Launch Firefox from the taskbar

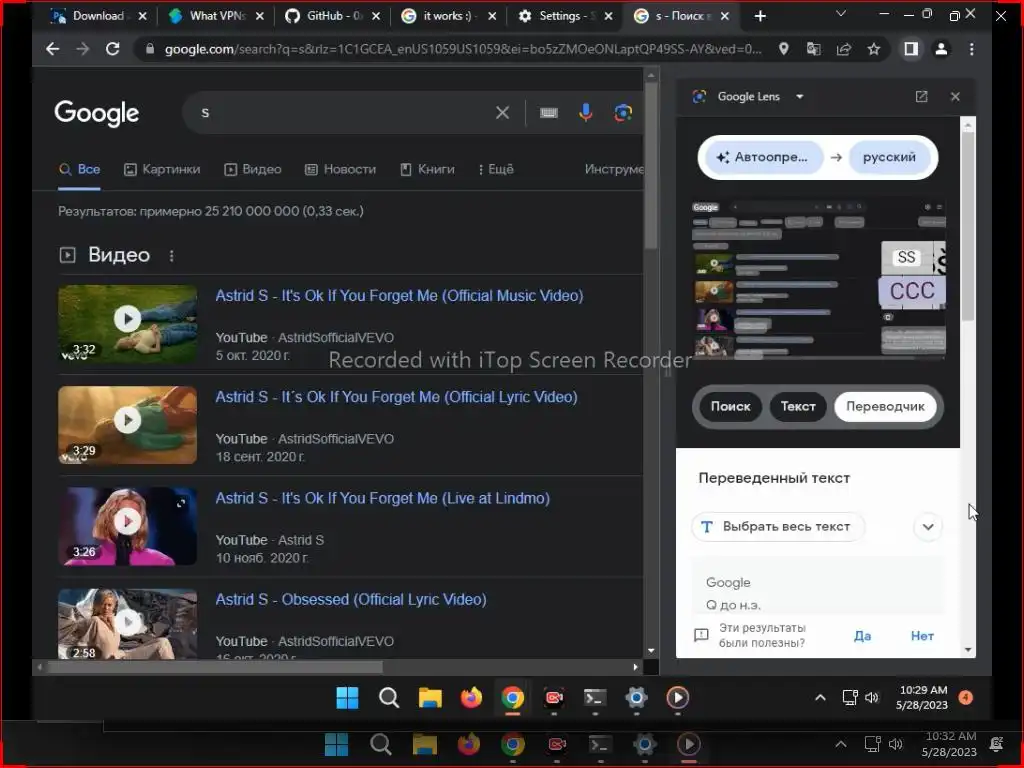[x=471, y=698]
